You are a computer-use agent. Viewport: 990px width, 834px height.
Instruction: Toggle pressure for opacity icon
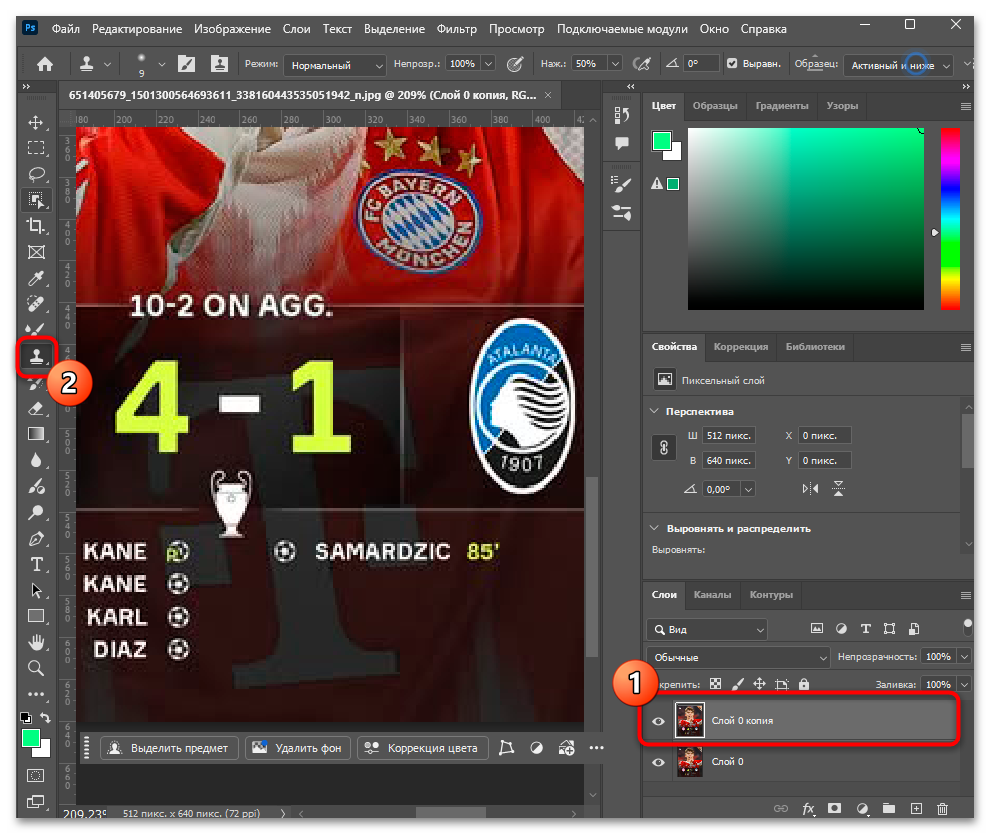pos(515,64)
